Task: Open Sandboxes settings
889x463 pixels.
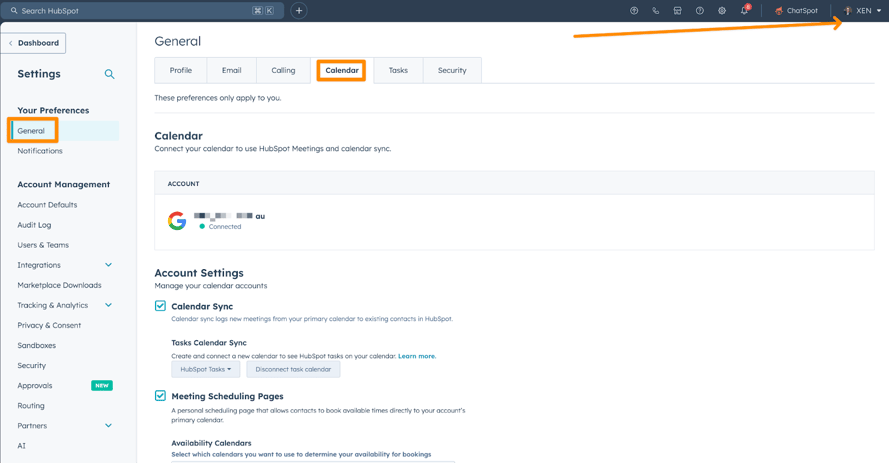Action: [x=36, y=345]
